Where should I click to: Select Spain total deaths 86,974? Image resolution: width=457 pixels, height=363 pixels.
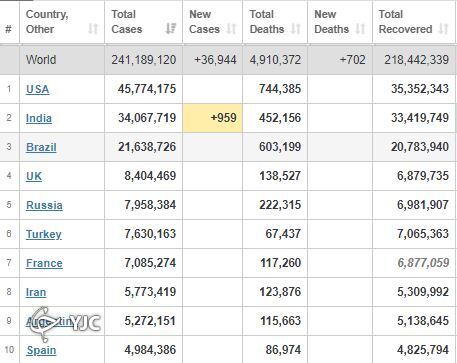[x=283, y=350]
